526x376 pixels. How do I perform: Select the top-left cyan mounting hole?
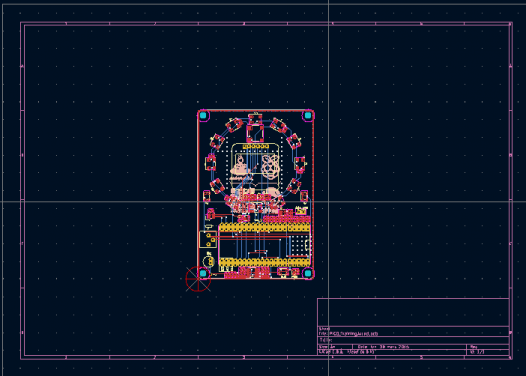tap(203, 116)
